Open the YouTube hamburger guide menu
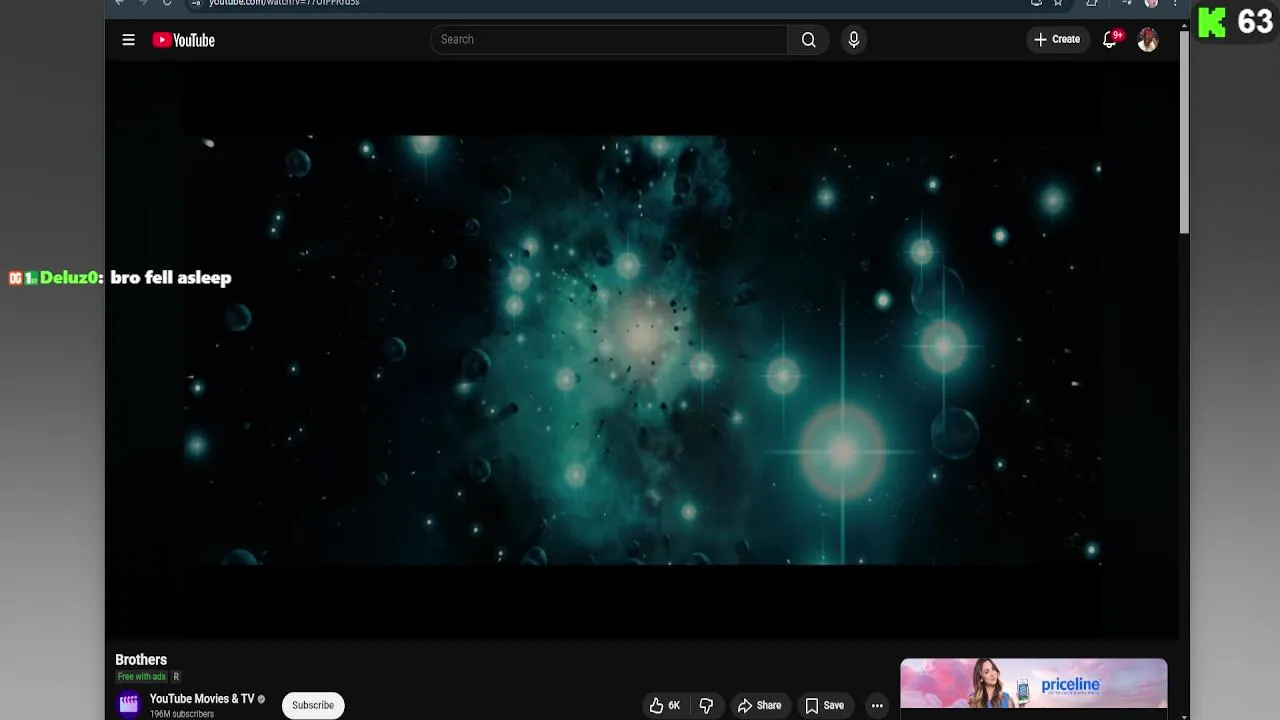The width and height of the screenshot is (1280, 720). 128,40
